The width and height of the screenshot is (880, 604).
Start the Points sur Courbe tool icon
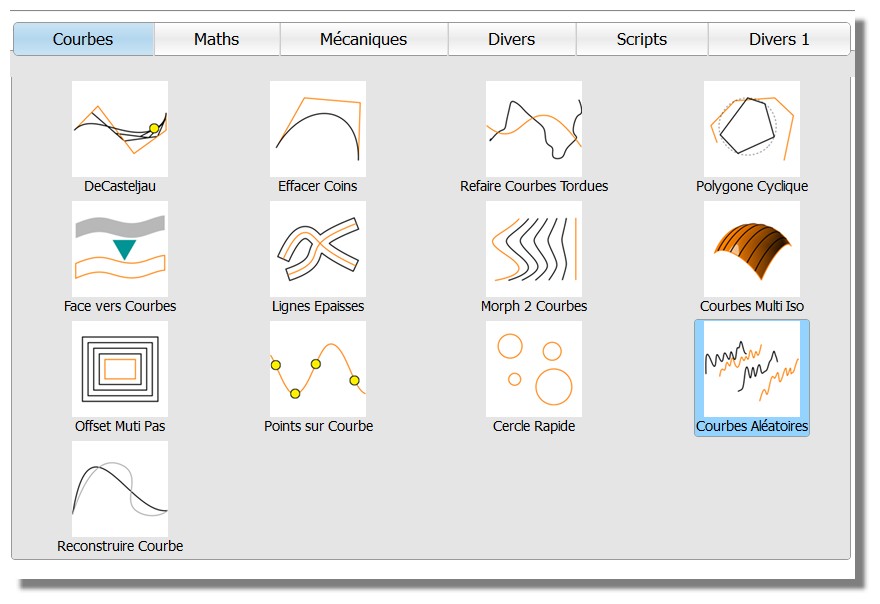(318, 369)
